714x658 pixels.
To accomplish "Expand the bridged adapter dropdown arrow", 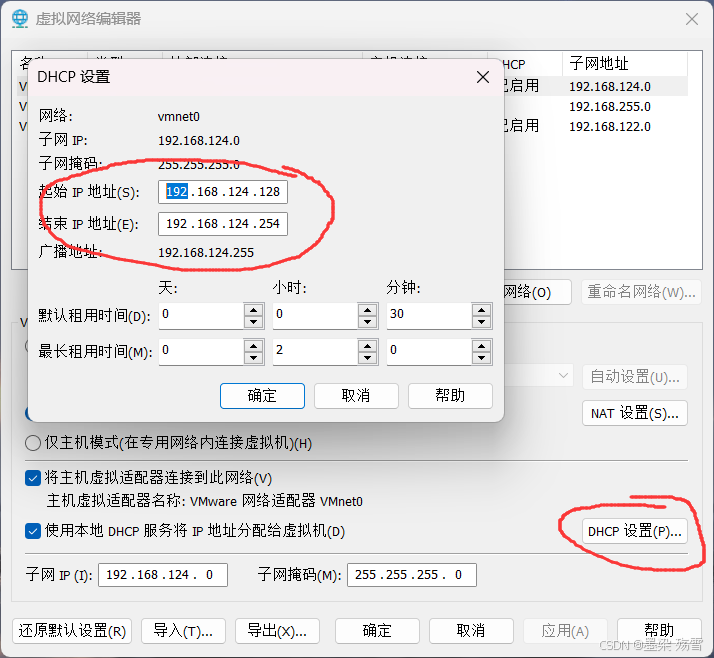I will (563, 376).
